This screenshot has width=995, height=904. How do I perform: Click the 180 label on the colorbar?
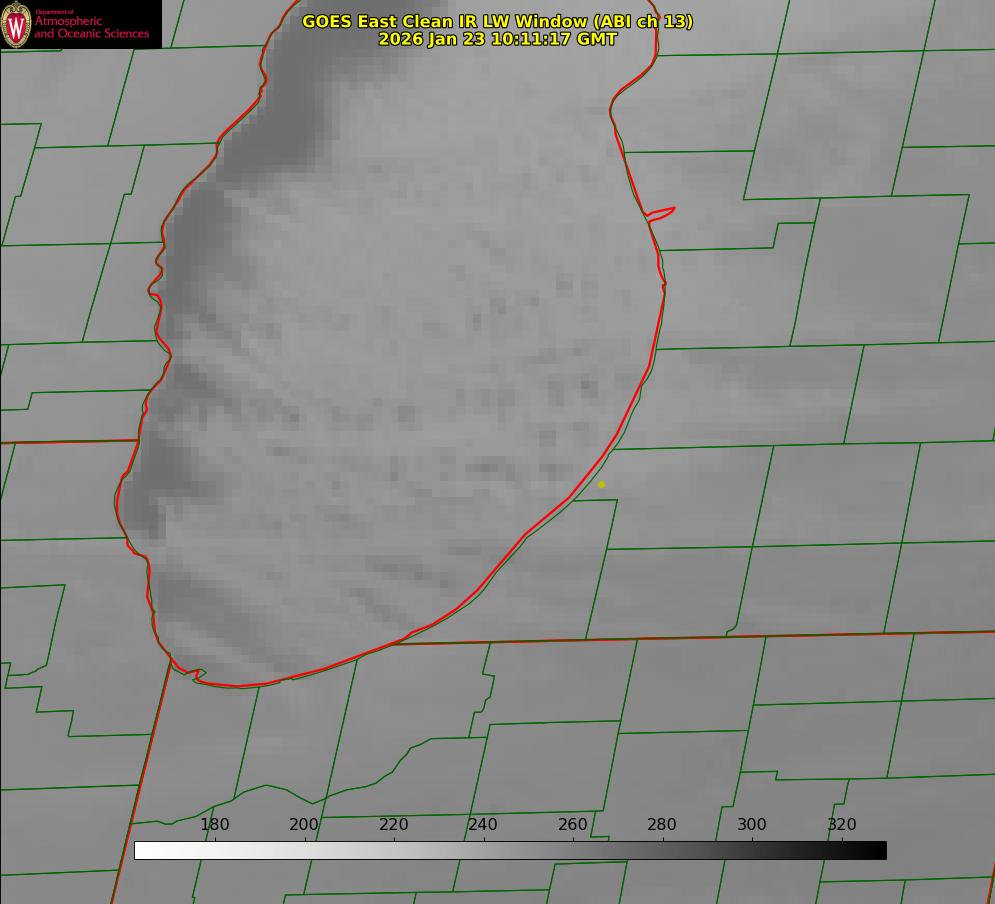tap(215, 824)
